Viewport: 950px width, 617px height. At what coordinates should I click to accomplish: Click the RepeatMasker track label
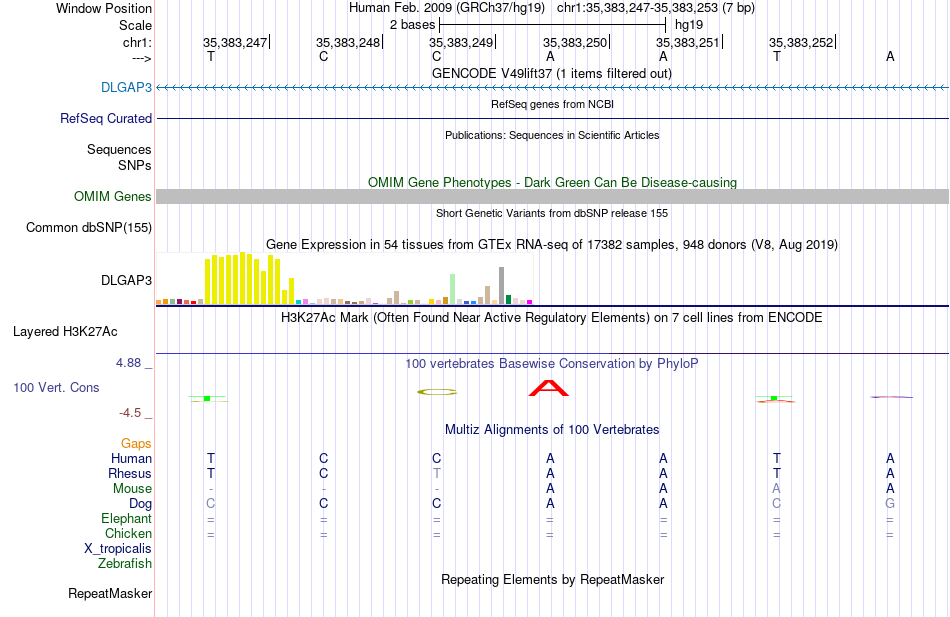tap(110, 593)
